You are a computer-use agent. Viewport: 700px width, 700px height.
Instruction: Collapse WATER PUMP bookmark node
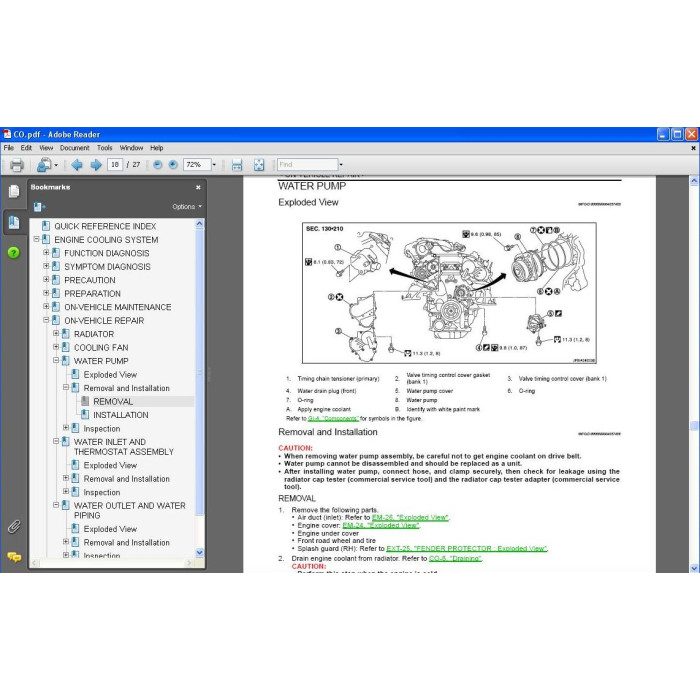click(x=56, y=360)
